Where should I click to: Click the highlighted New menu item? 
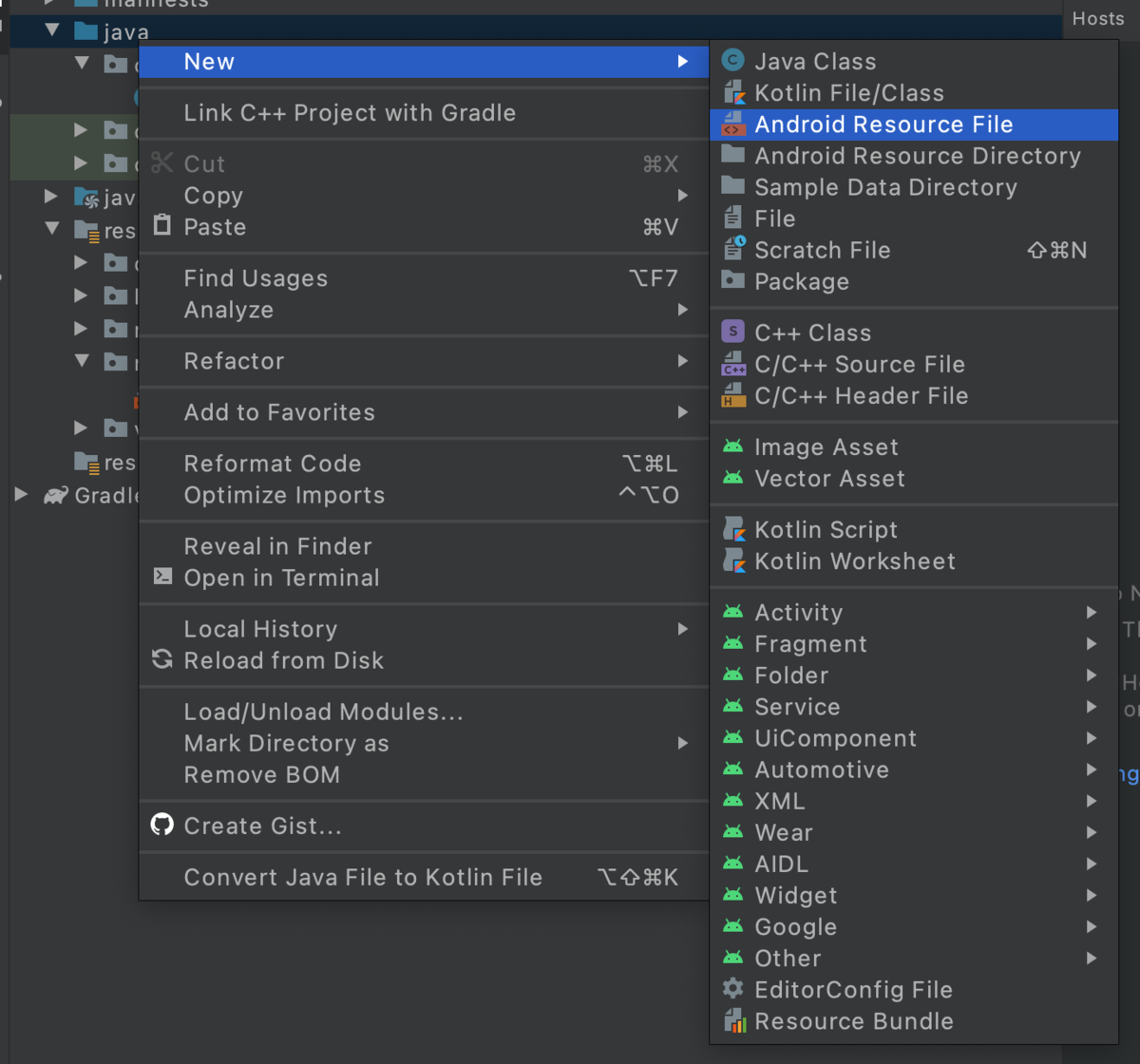pos(424,61)
